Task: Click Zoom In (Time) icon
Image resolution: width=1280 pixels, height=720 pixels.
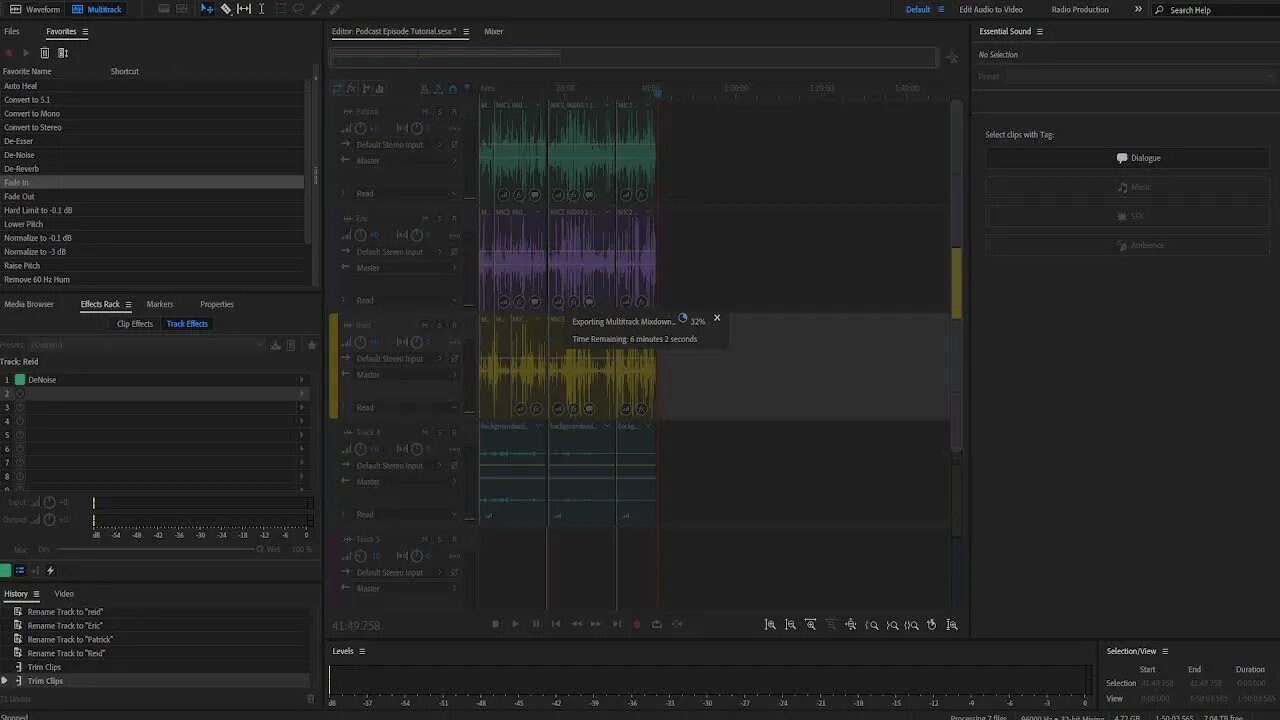Action: (x=811, y=624)
